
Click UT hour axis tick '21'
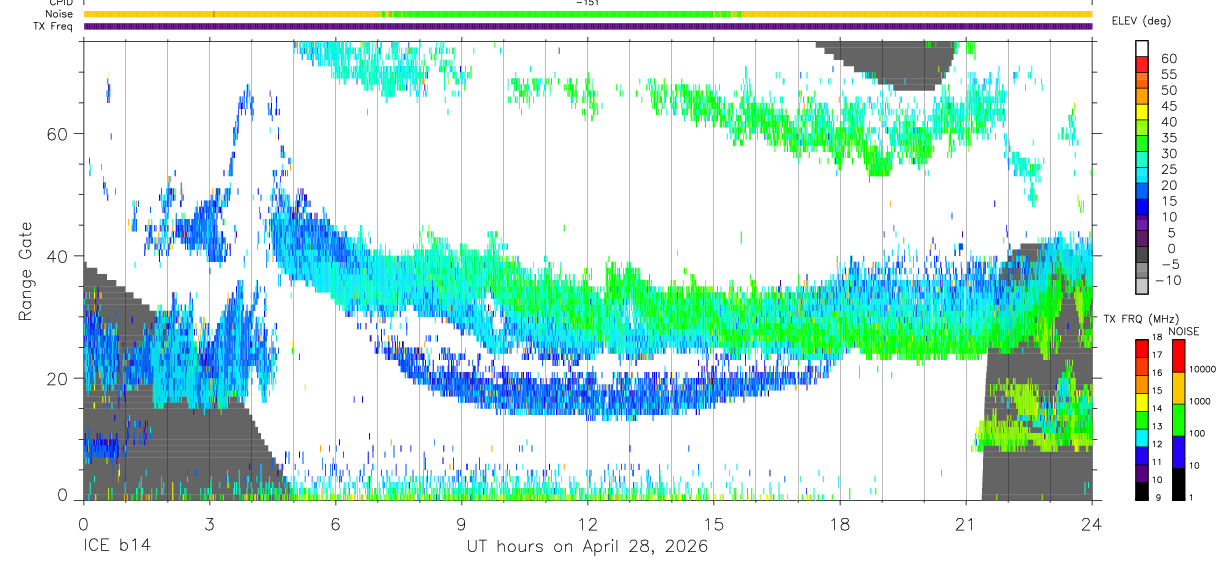point(965,523)
